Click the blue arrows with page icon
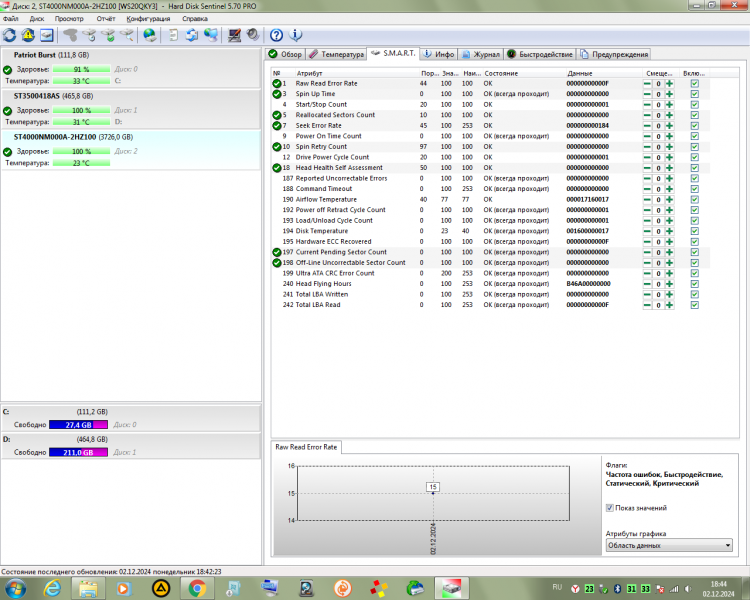 tap(192, 35)
